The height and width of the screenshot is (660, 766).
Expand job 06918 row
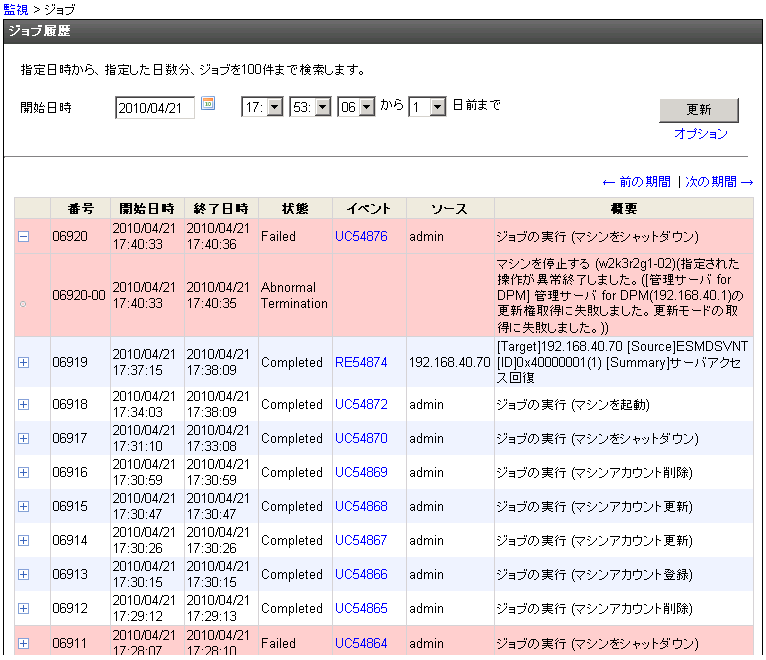pos(23,405)
